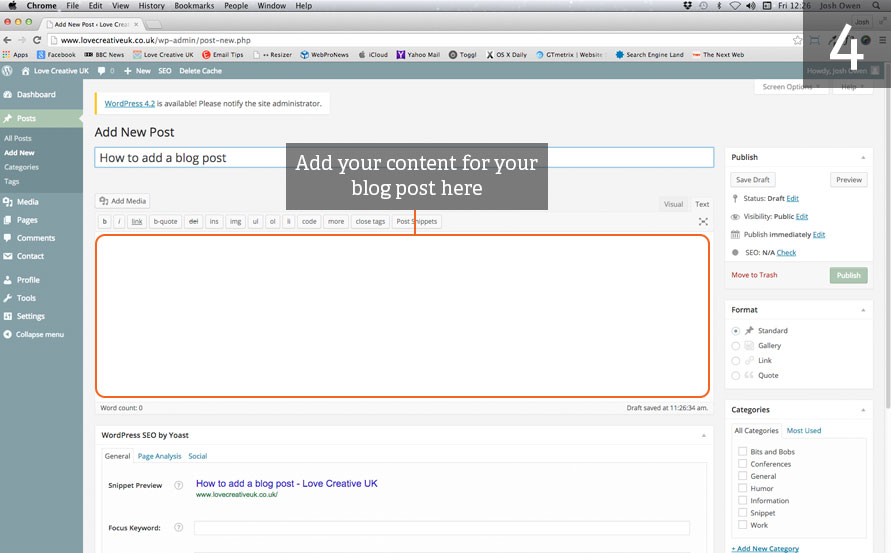
Task: Click the Yoast Snippet Preview help icon
Action: click(179, 486)
